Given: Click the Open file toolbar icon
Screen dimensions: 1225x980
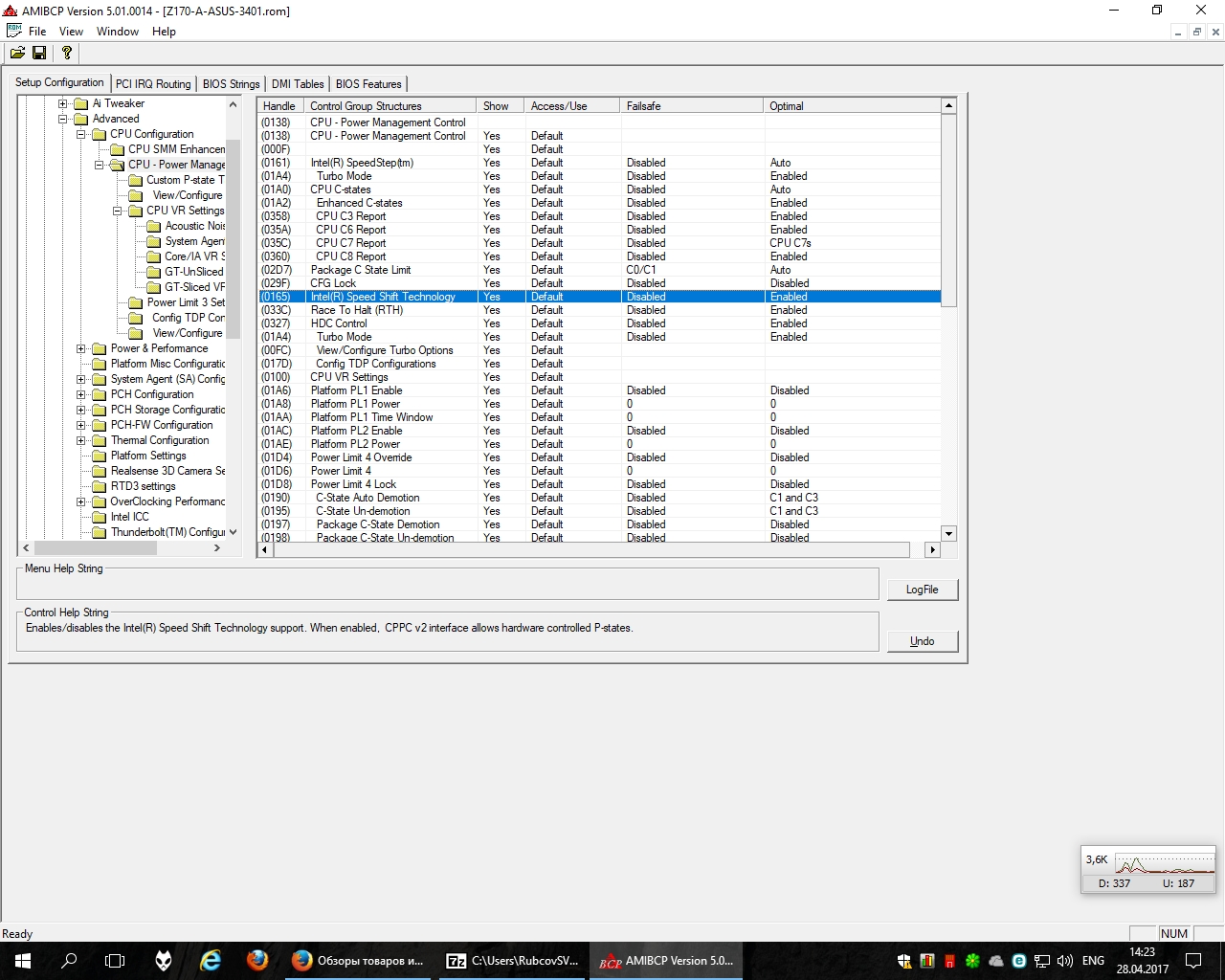Looking at the screenshot, I should [17, 53].
